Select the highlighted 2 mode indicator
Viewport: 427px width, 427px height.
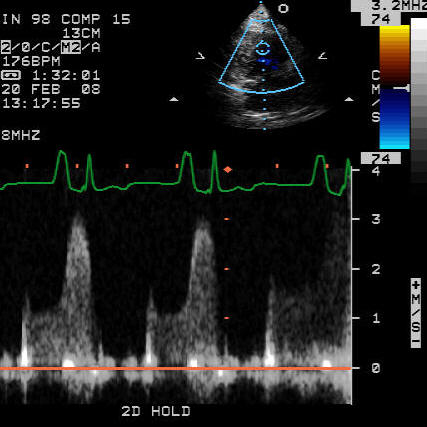[x=6, y=47]
